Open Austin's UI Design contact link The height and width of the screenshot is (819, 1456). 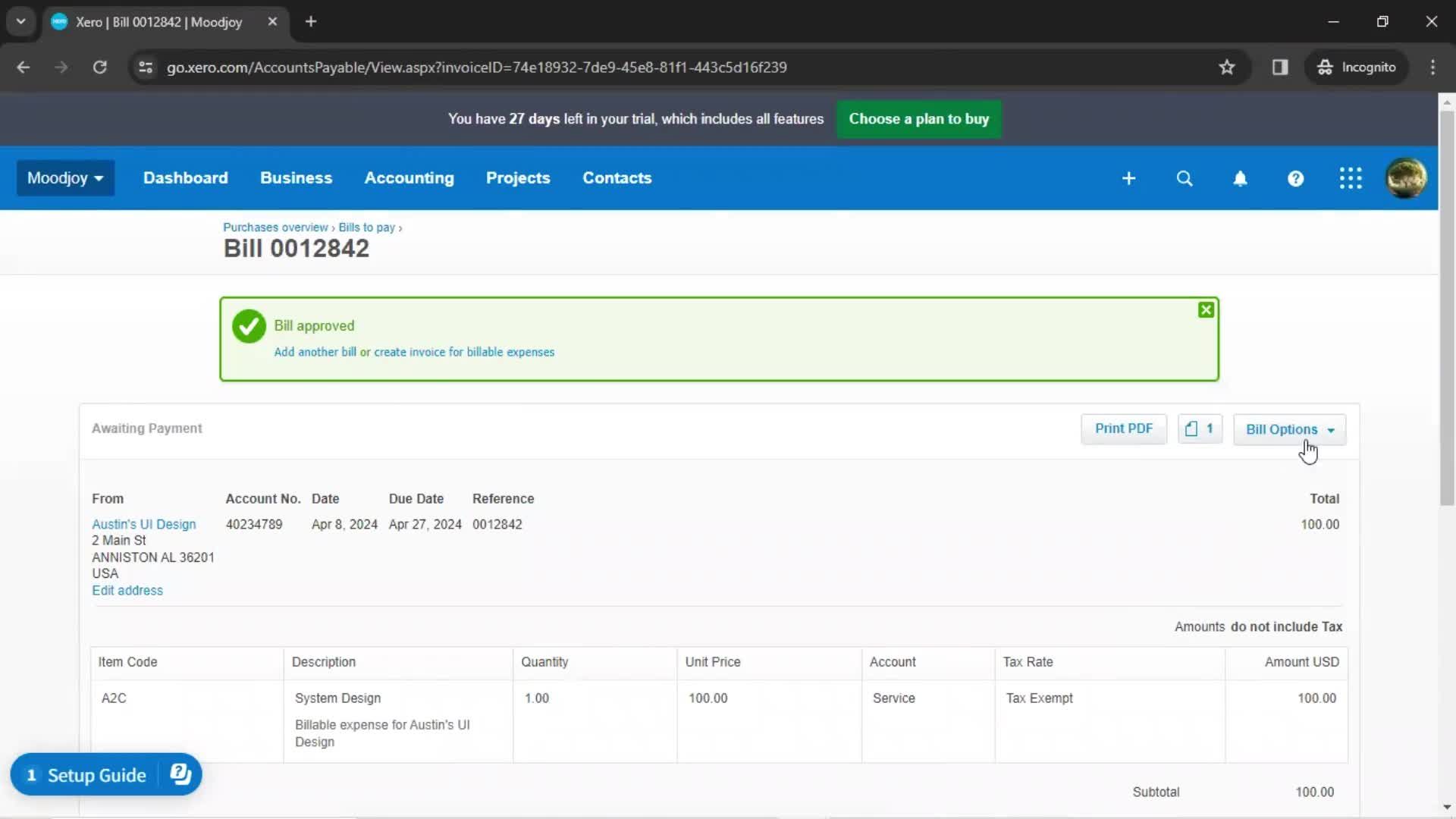(143, 524)
